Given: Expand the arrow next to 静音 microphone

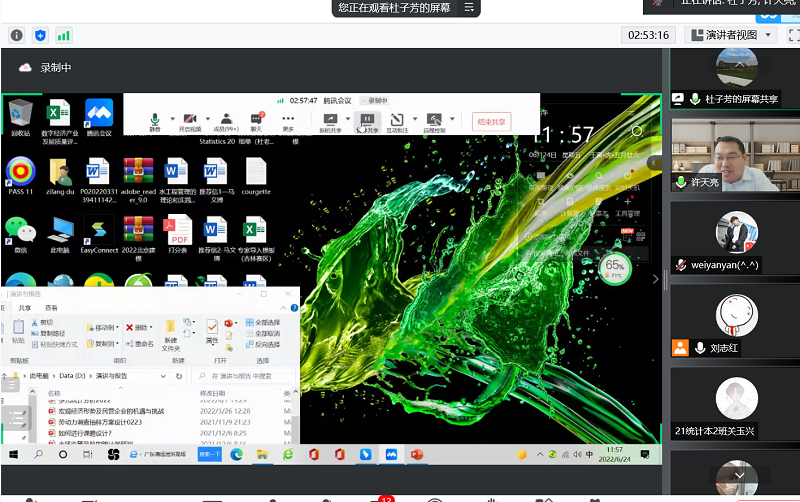Looking at the screenshot, I should tap(172, 119).
